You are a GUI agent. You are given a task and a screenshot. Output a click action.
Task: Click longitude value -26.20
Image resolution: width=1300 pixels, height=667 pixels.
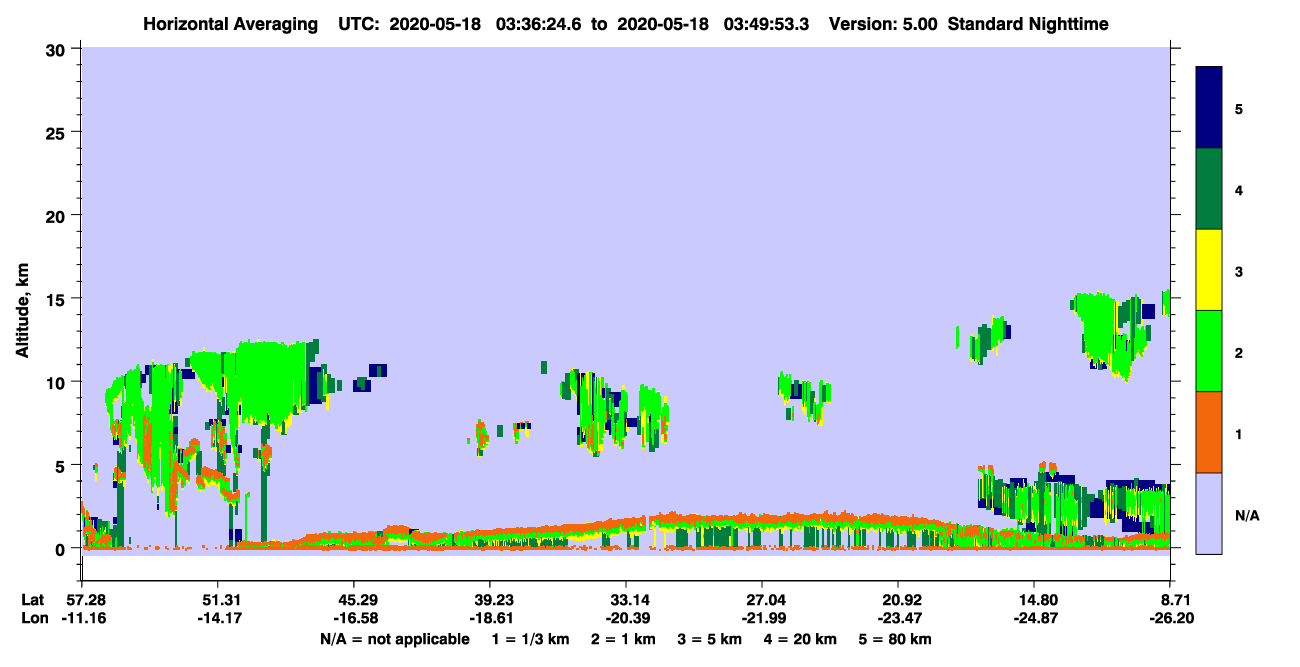pyautogui.click(x=1170, y=619)
